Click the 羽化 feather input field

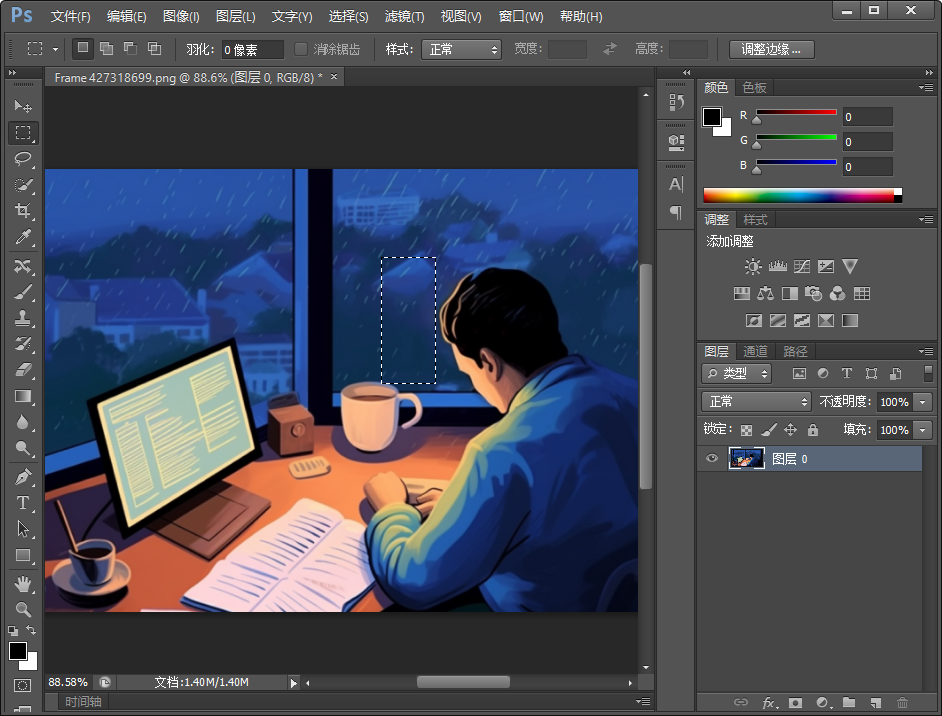(252, 49)
